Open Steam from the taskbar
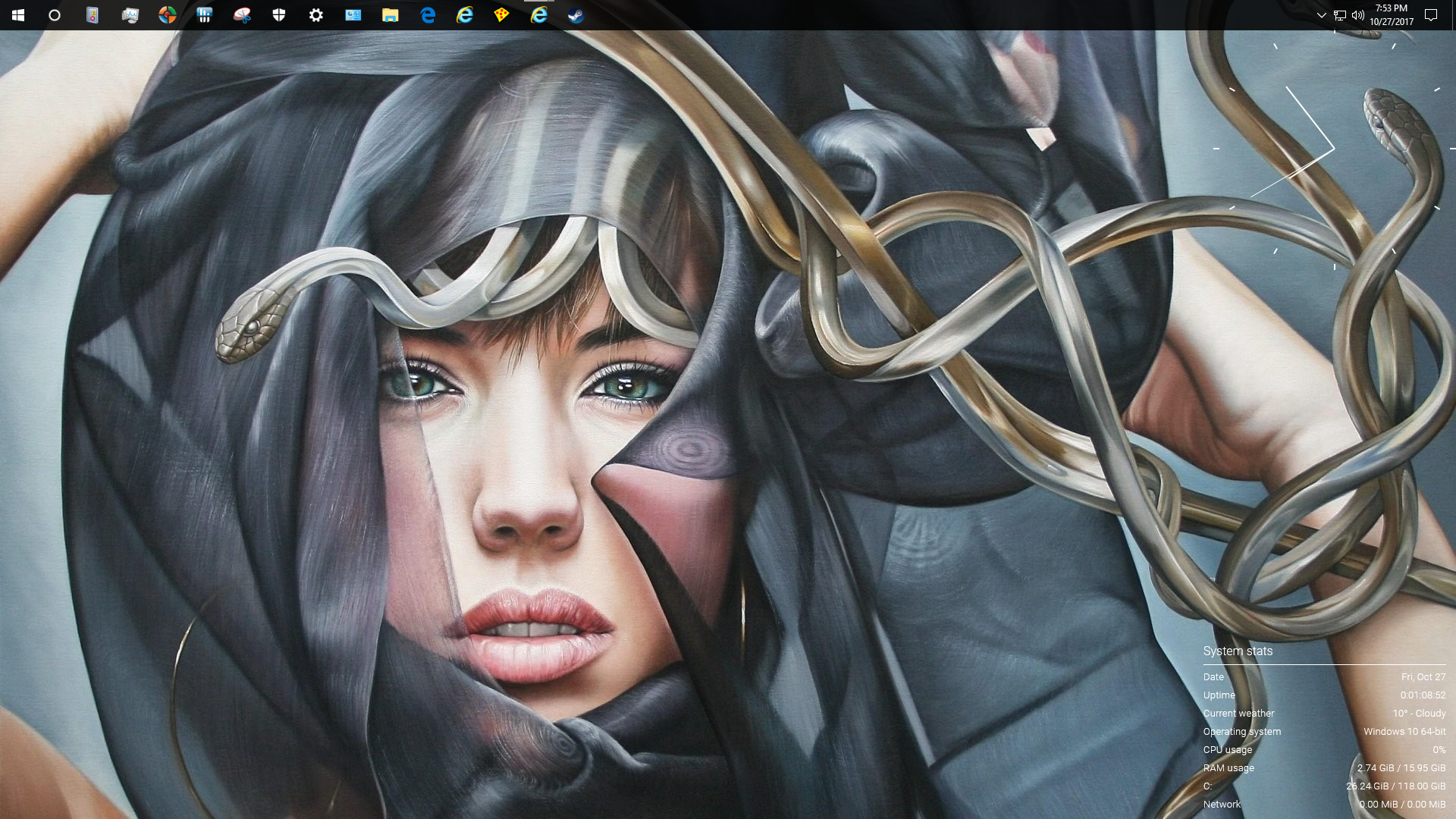1456x819 pixels. coord(576,15)
